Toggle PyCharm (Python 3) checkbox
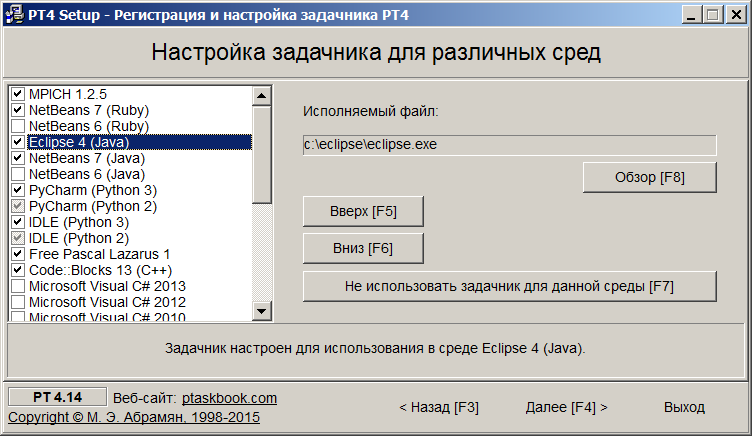752x436 pixels. 18,190
